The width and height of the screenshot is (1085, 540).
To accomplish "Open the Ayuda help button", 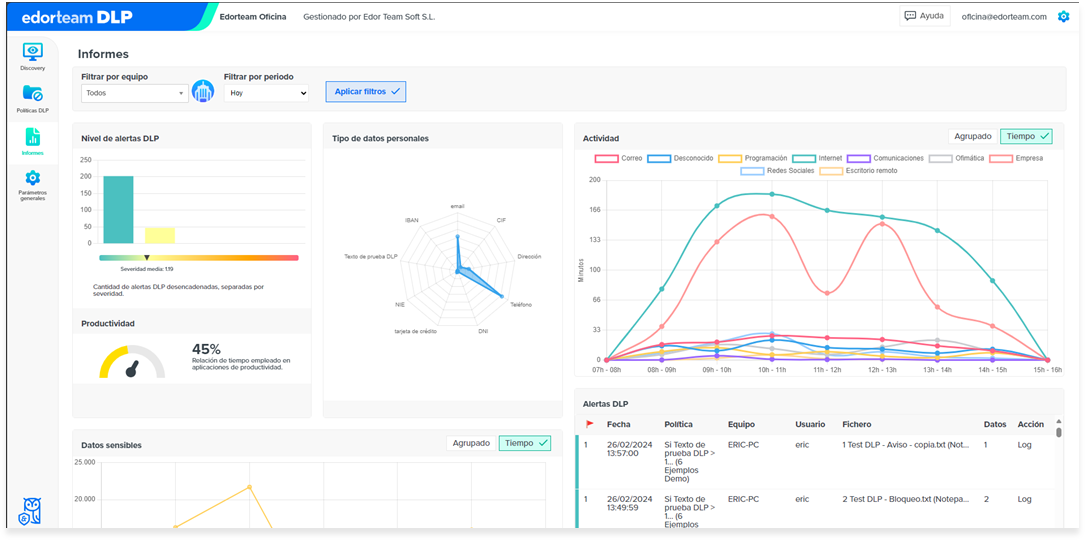I will [925, 16].
